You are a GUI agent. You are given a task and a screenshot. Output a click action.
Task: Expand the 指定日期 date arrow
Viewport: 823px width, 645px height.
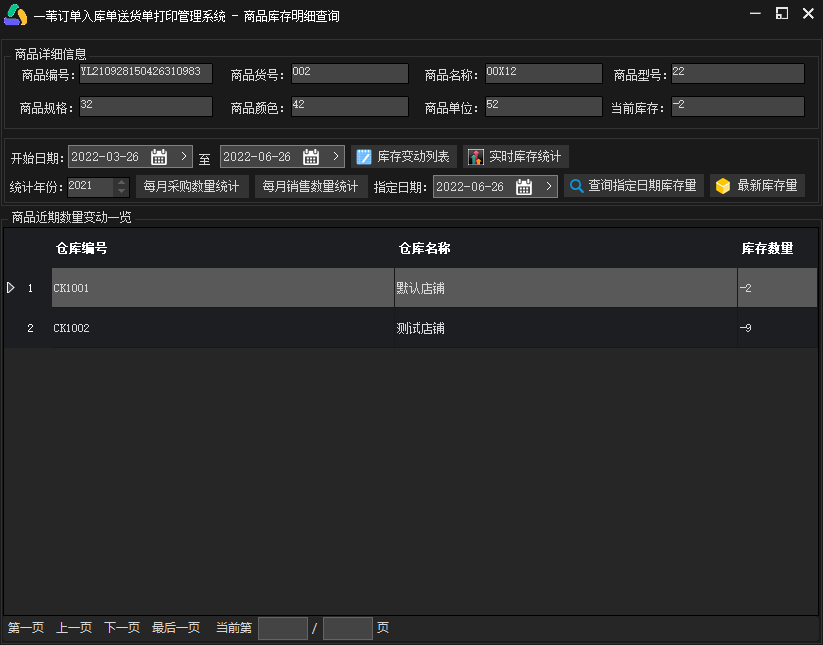pyautogui.click(x=548, y=186)
